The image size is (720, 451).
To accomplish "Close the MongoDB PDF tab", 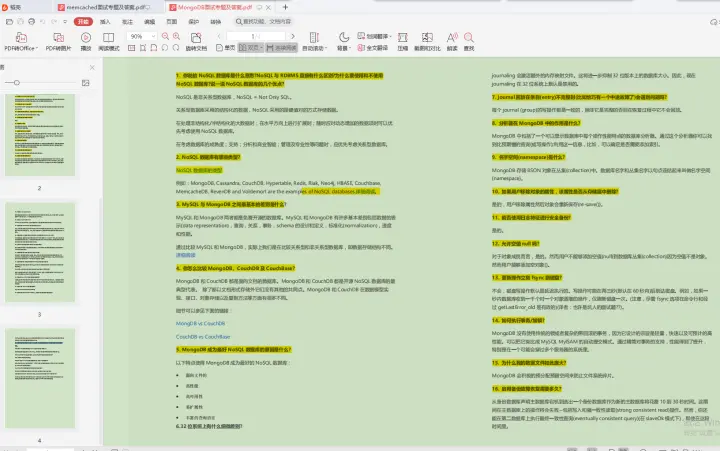I will coord(269,7).
